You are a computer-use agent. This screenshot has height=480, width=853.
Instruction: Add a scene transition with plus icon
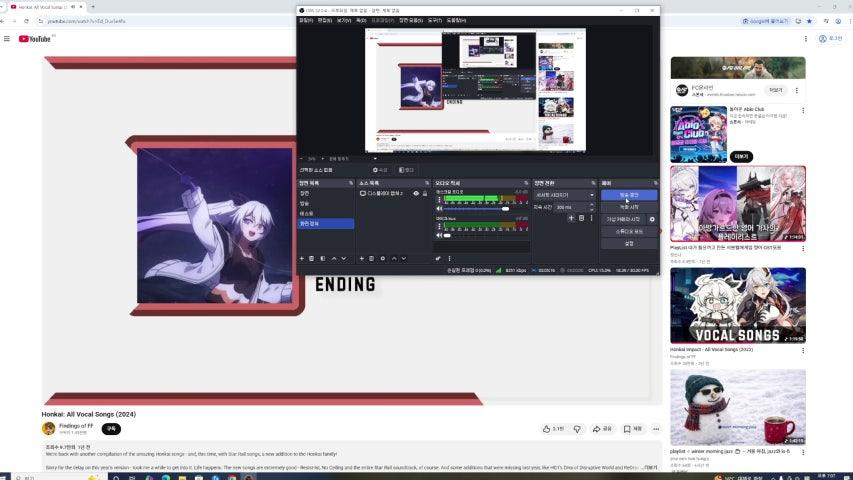(571, 218)
